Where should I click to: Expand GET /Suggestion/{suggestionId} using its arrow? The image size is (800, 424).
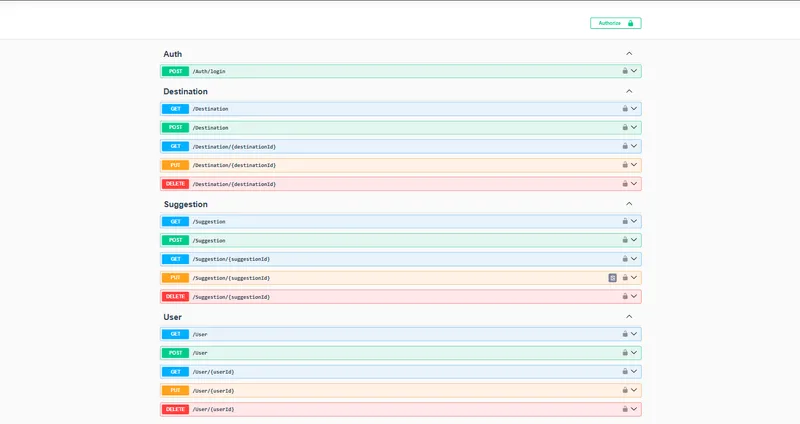point(634,259)
